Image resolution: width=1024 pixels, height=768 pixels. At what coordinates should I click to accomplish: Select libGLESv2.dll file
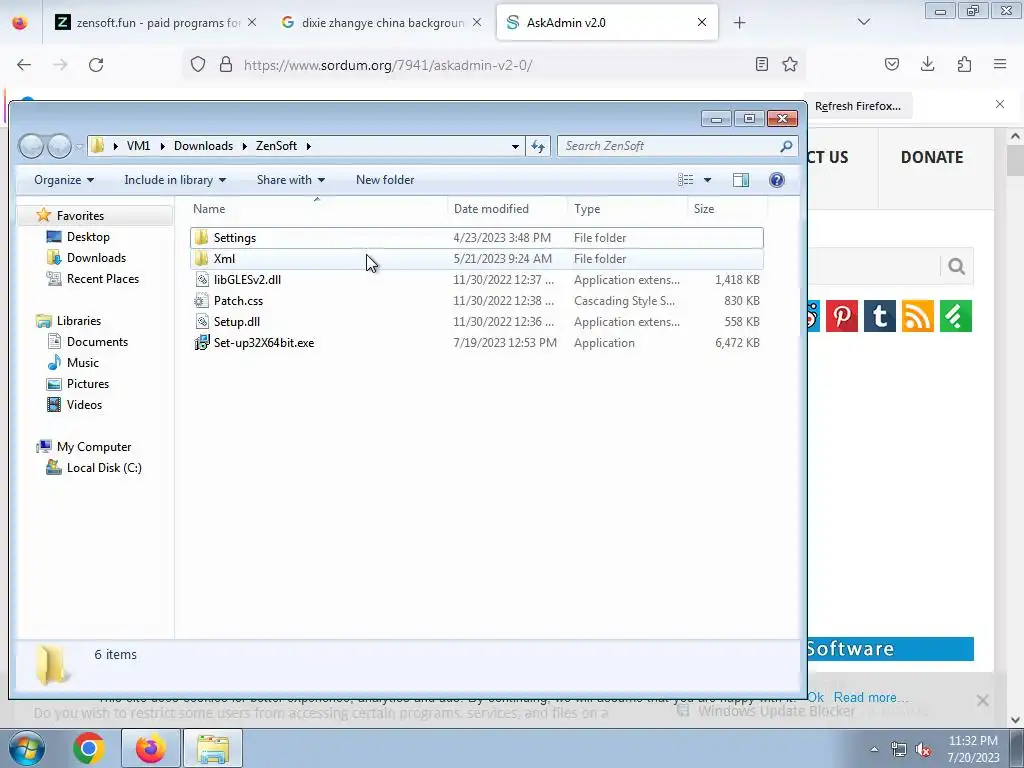point(477,280)
